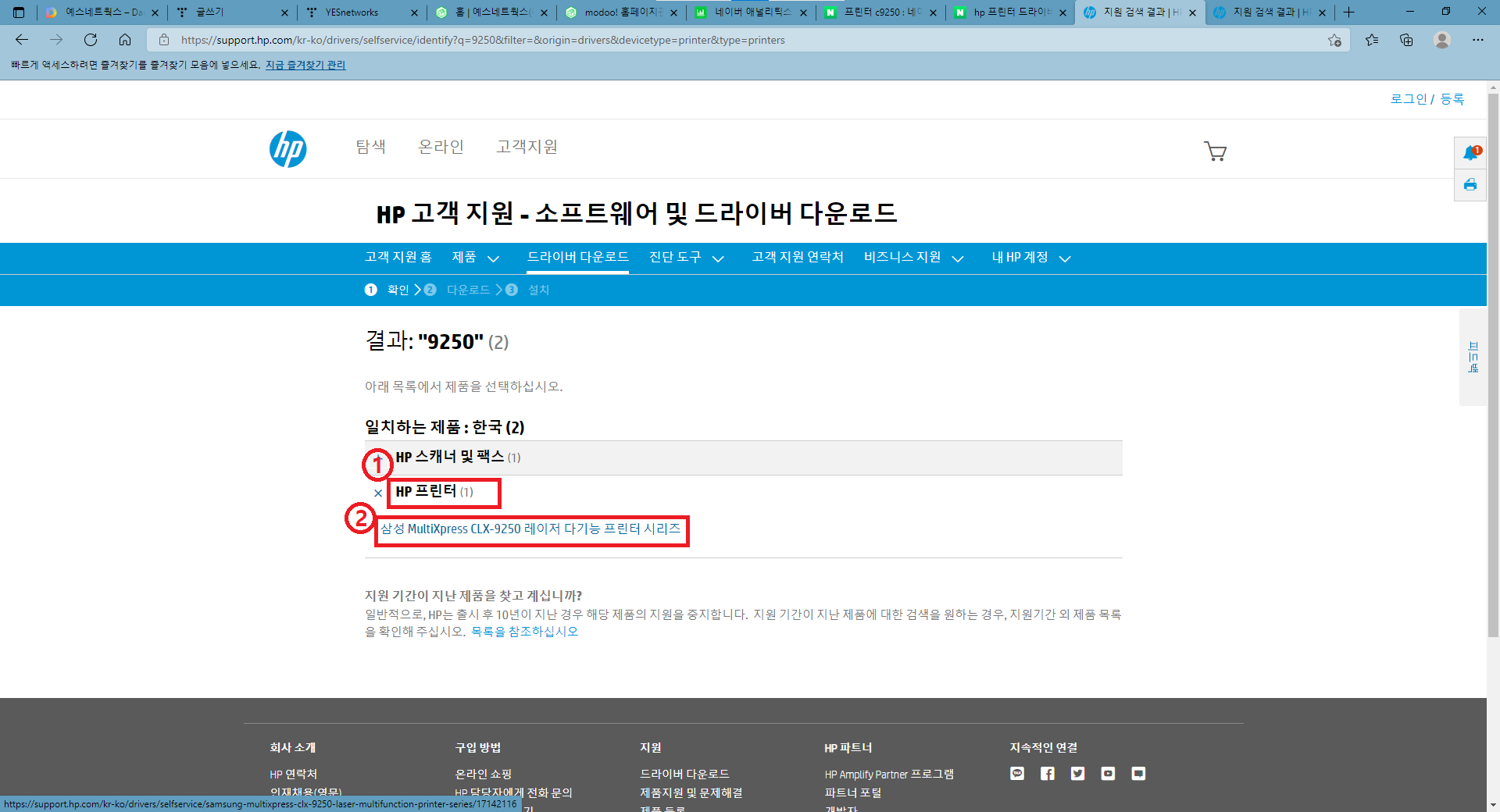Open footer 파트너 포털 link
The image size is (1500, 812).
pos(853,792)
